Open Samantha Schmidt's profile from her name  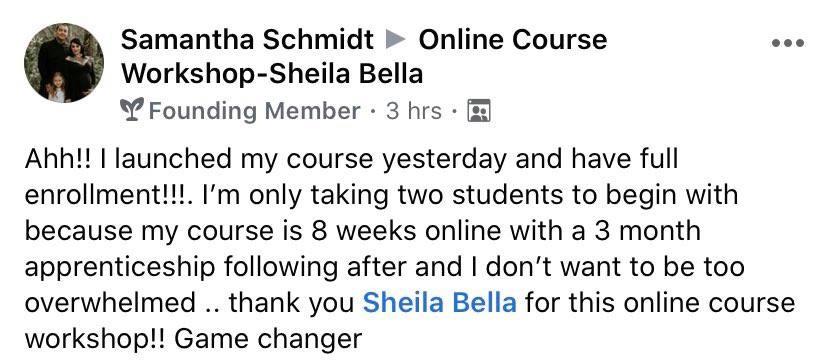(247, 40)
